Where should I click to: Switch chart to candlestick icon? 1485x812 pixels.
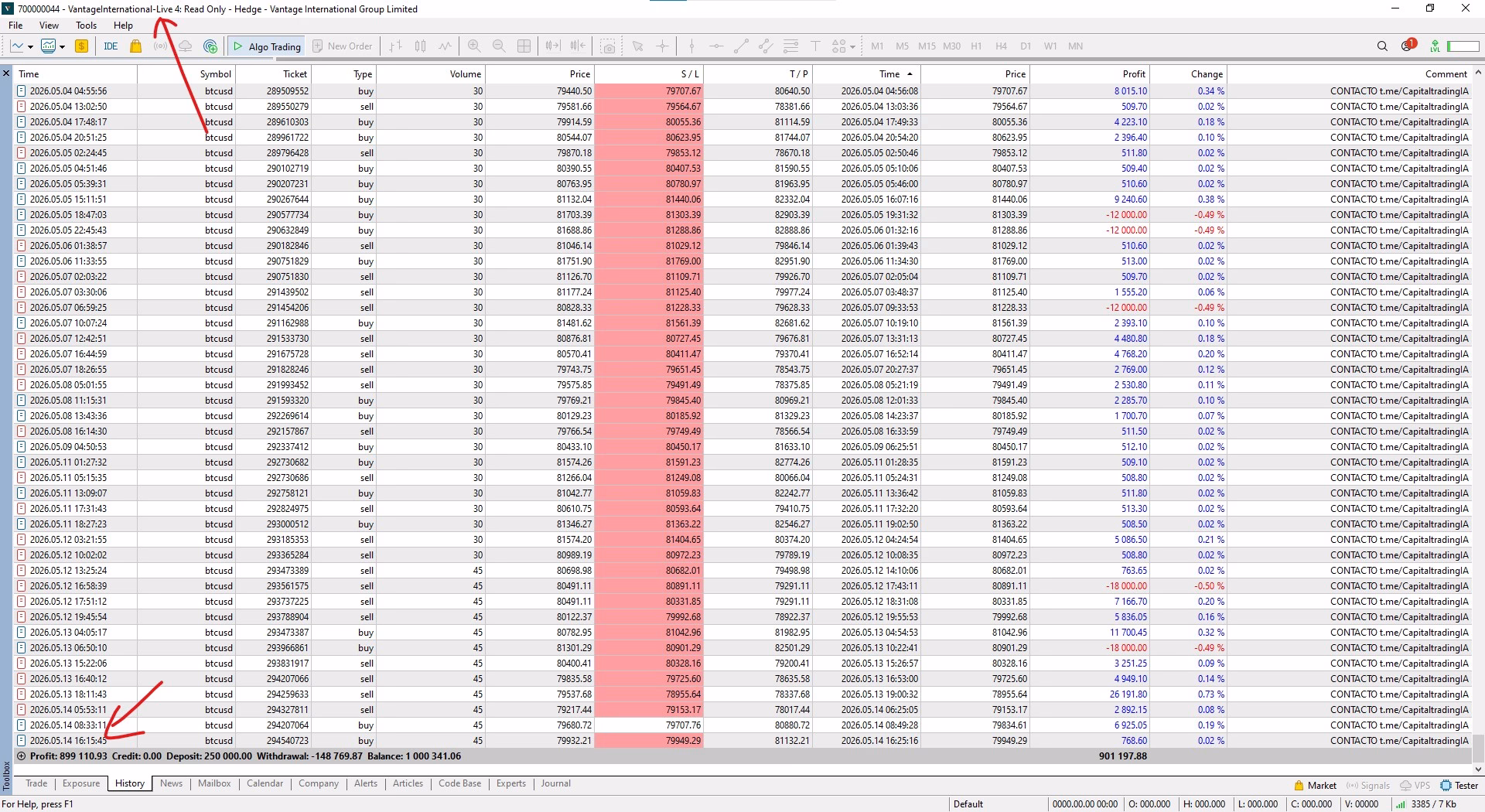pyautogui.click(x=420, y=46)
